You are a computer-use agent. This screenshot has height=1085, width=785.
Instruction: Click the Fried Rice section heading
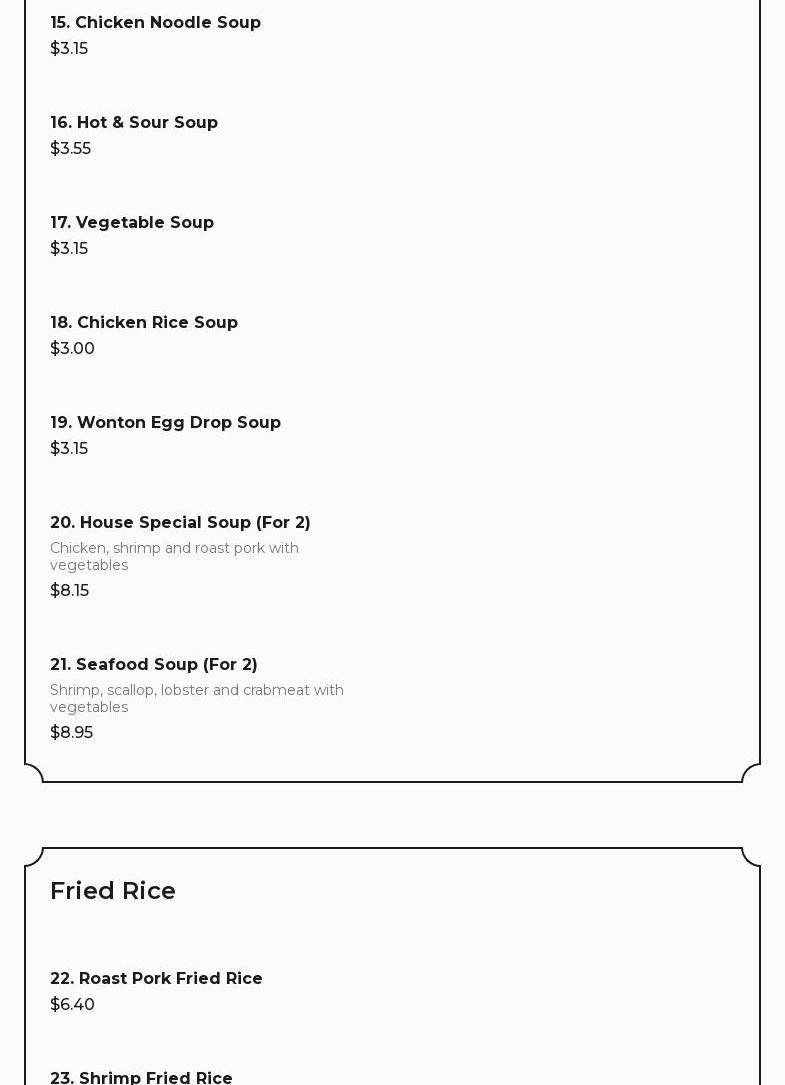[113, 890]
